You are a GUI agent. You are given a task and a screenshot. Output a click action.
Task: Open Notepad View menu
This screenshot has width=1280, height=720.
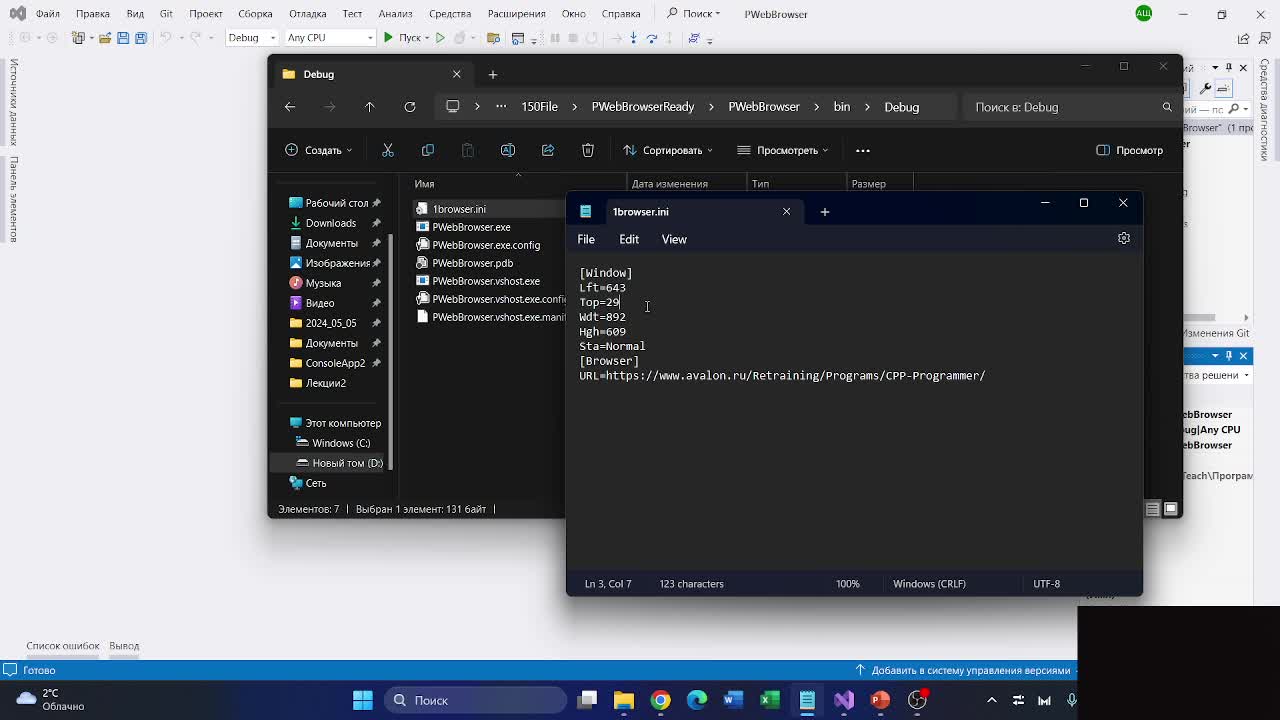[674, 239]
